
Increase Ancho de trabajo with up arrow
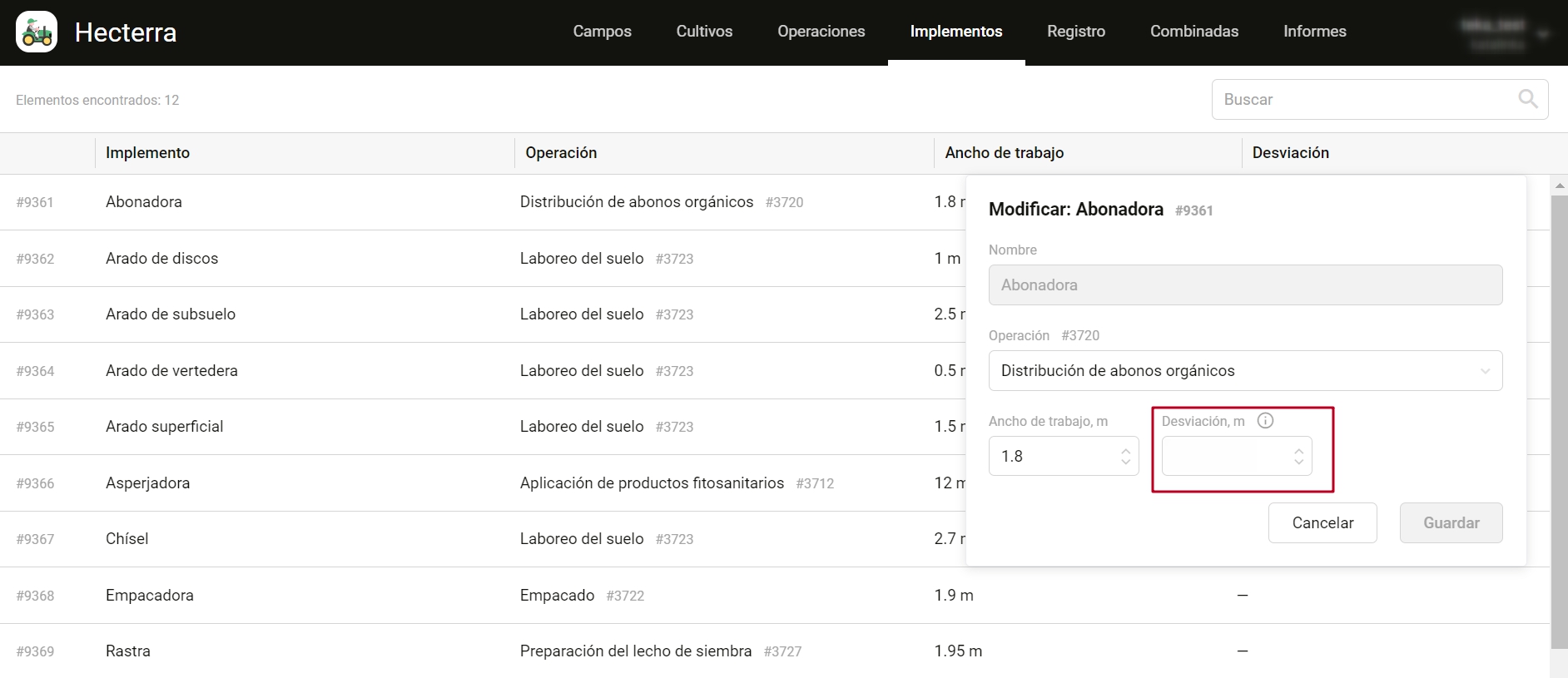(x=1125, y=450)
